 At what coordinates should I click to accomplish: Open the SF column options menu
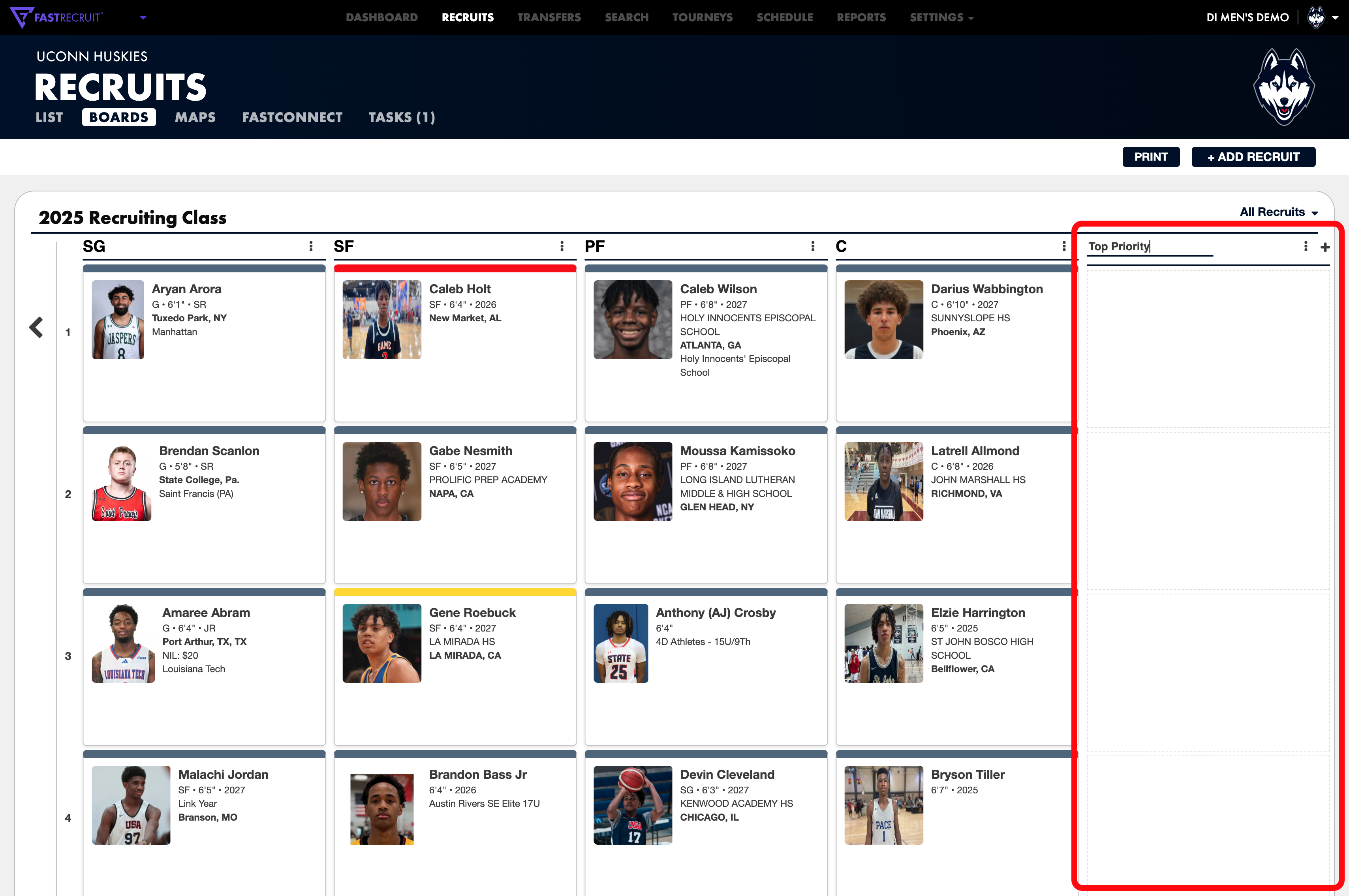562,246
